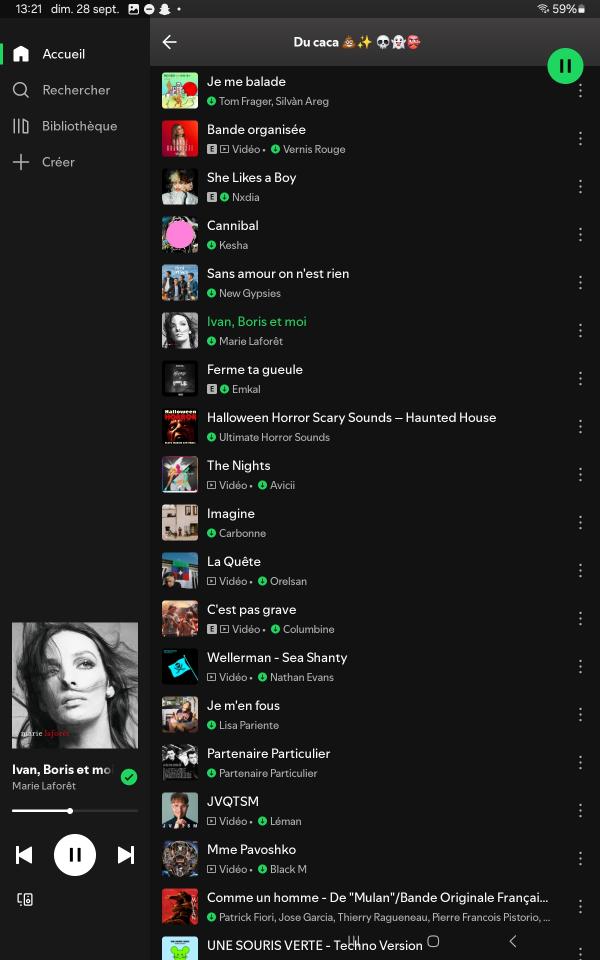Screen dimensions: 600x960
Task: Tap the Android back navigation arrow
Action: 512,941
